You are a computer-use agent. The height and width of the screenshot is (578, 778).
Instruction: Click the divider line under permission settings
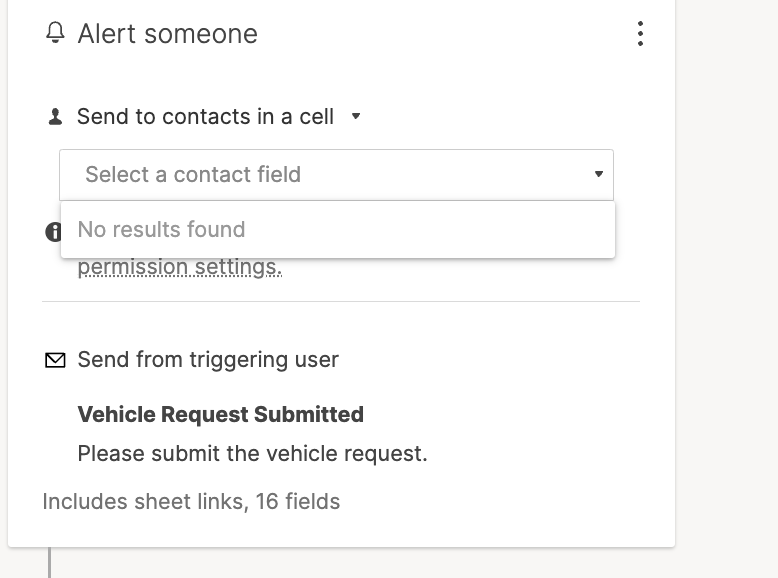pos(341,301)
